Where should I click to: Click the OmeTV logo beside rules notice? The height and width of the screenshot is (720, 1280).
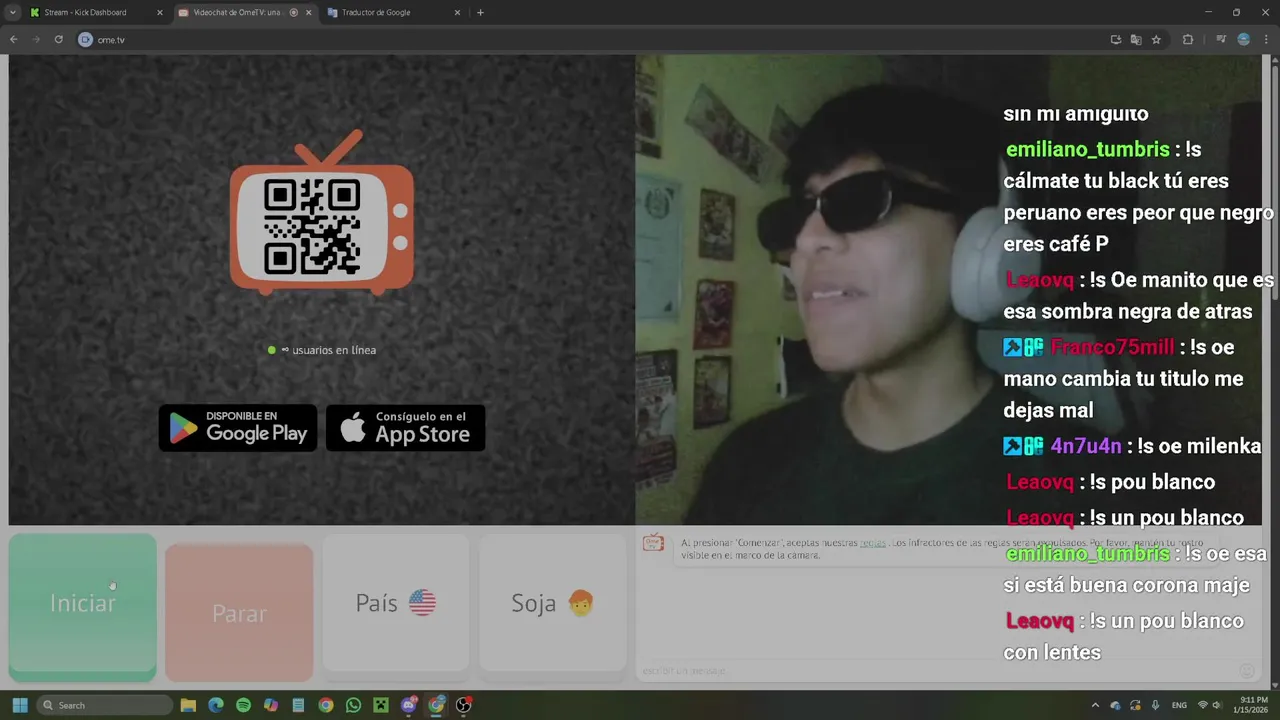coord(653,542)
